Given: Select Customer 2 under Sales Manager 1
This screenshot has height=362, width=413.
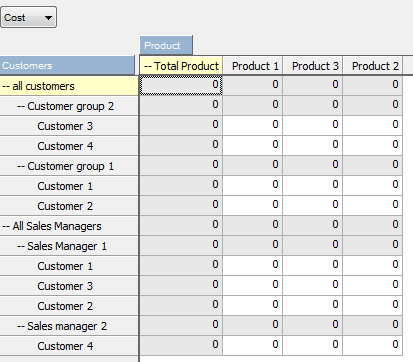Looking at the screenshot, I should [65, 306].
